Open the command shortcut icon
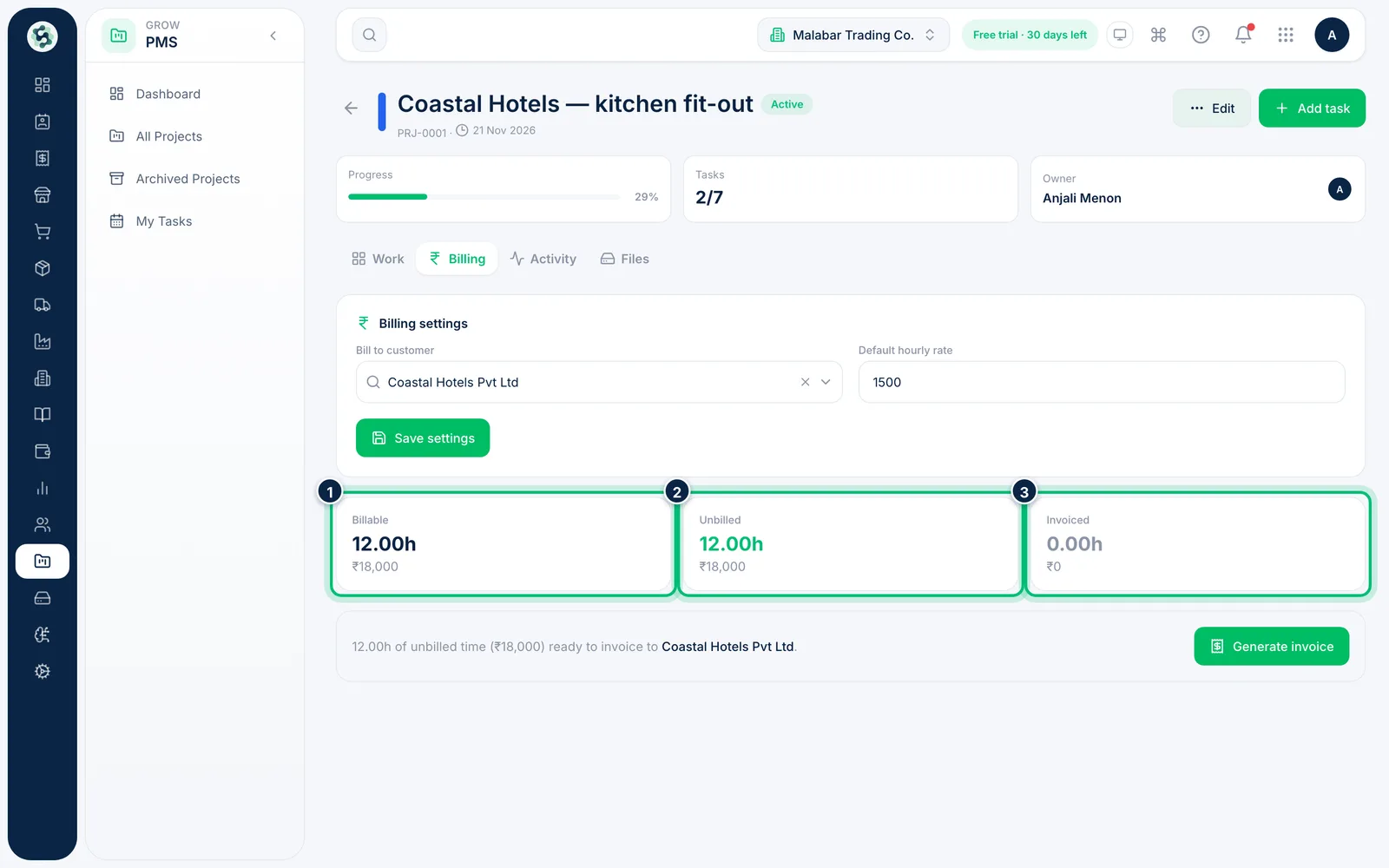 [1158, 35]
